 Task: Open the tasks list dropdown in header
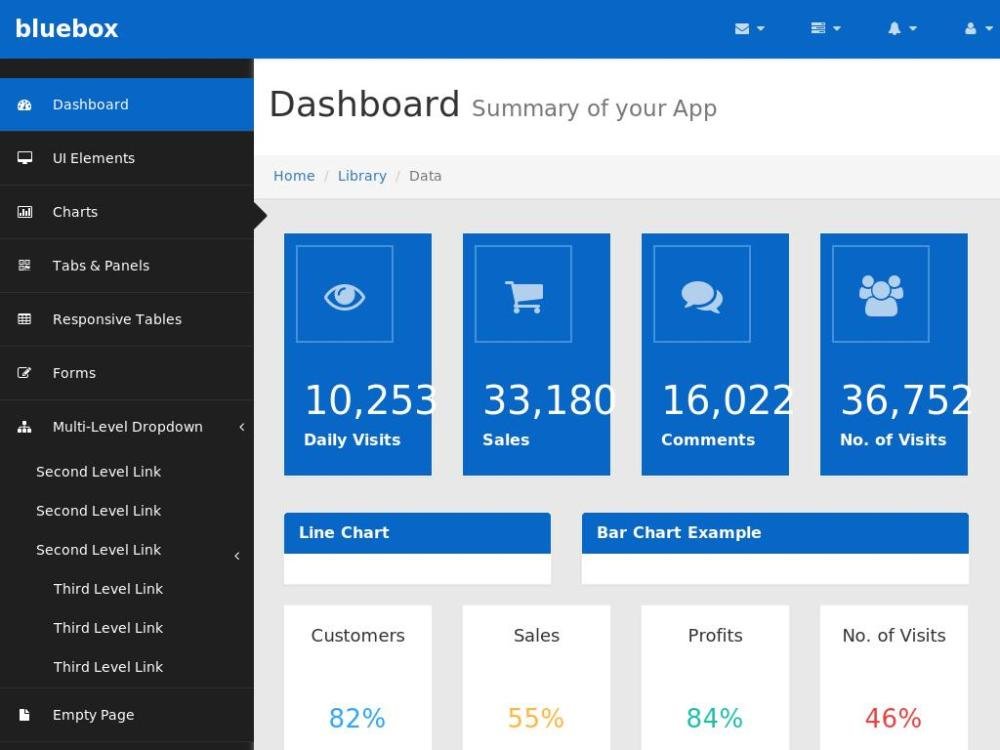825,29
